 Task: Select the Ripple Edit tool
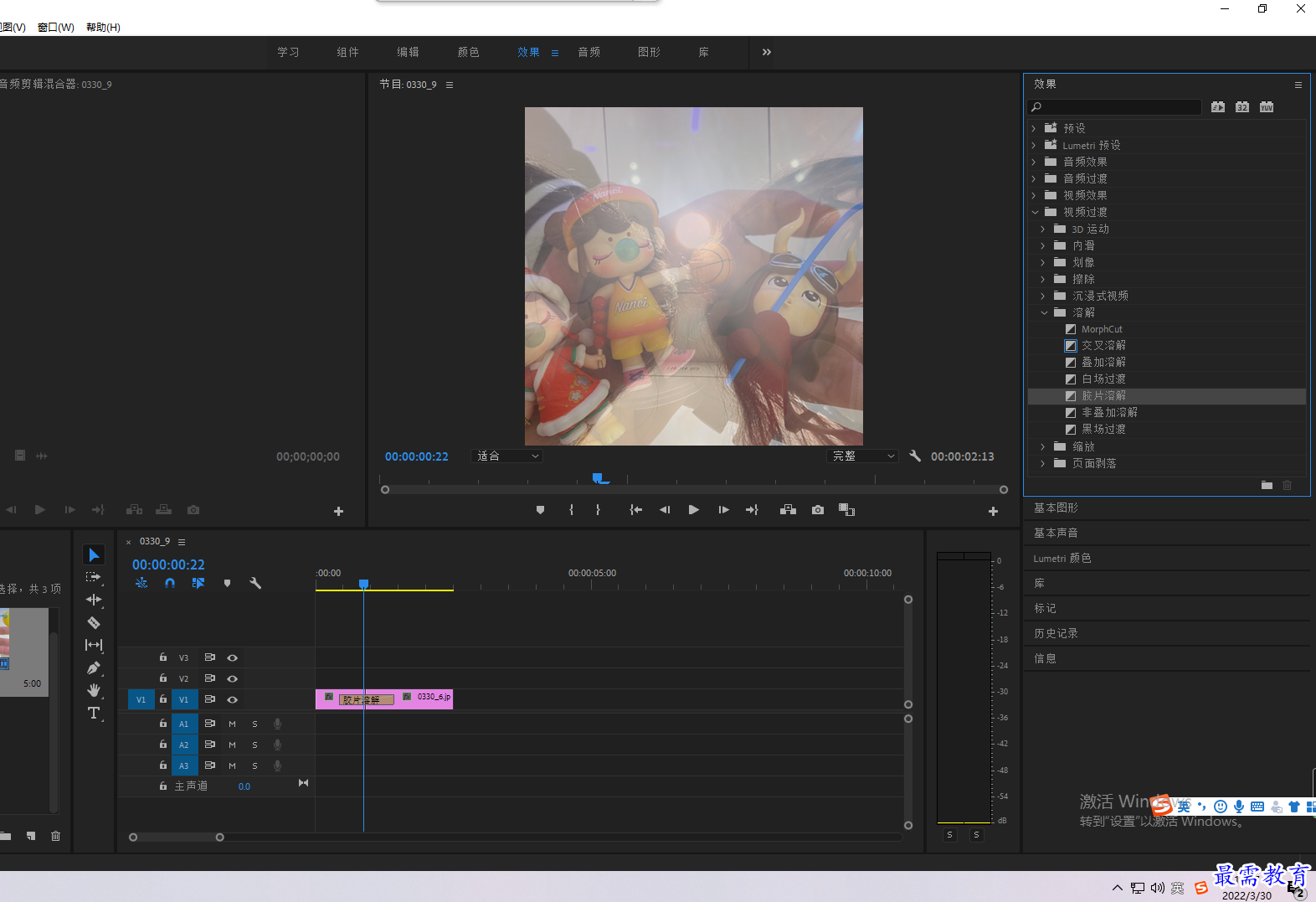pos(94,600)
